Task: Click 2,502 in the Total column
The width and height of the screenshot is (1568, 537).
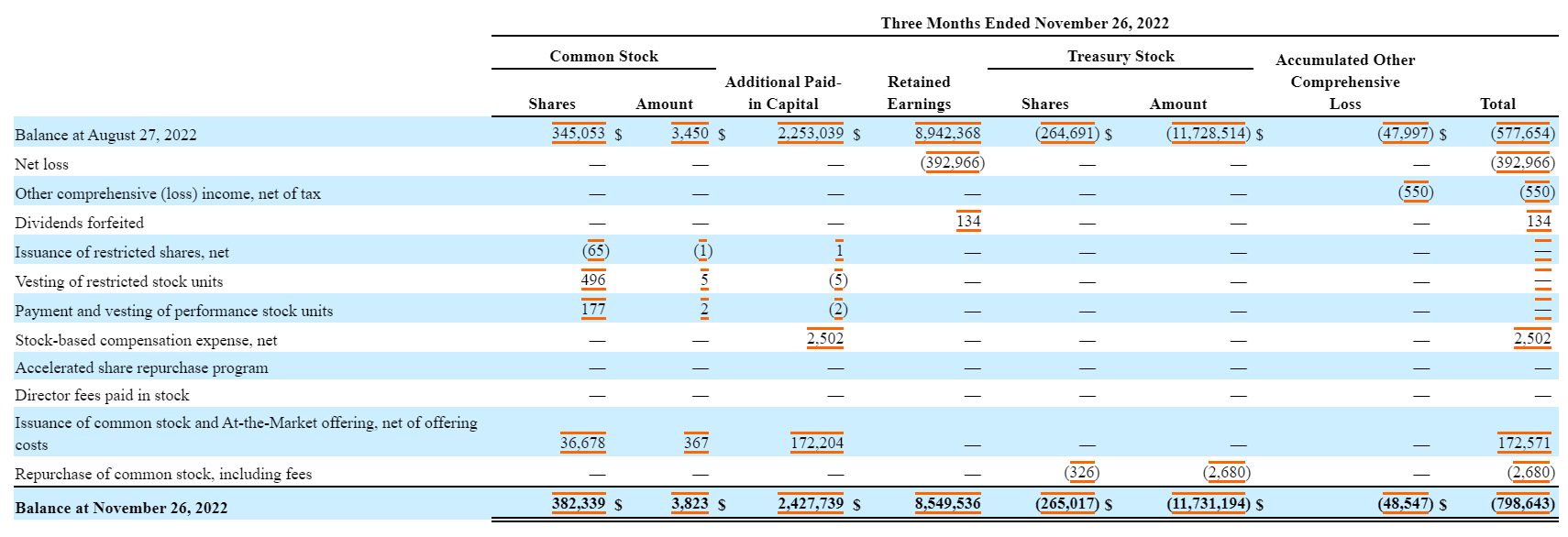Action: [x=1532, y=338]
